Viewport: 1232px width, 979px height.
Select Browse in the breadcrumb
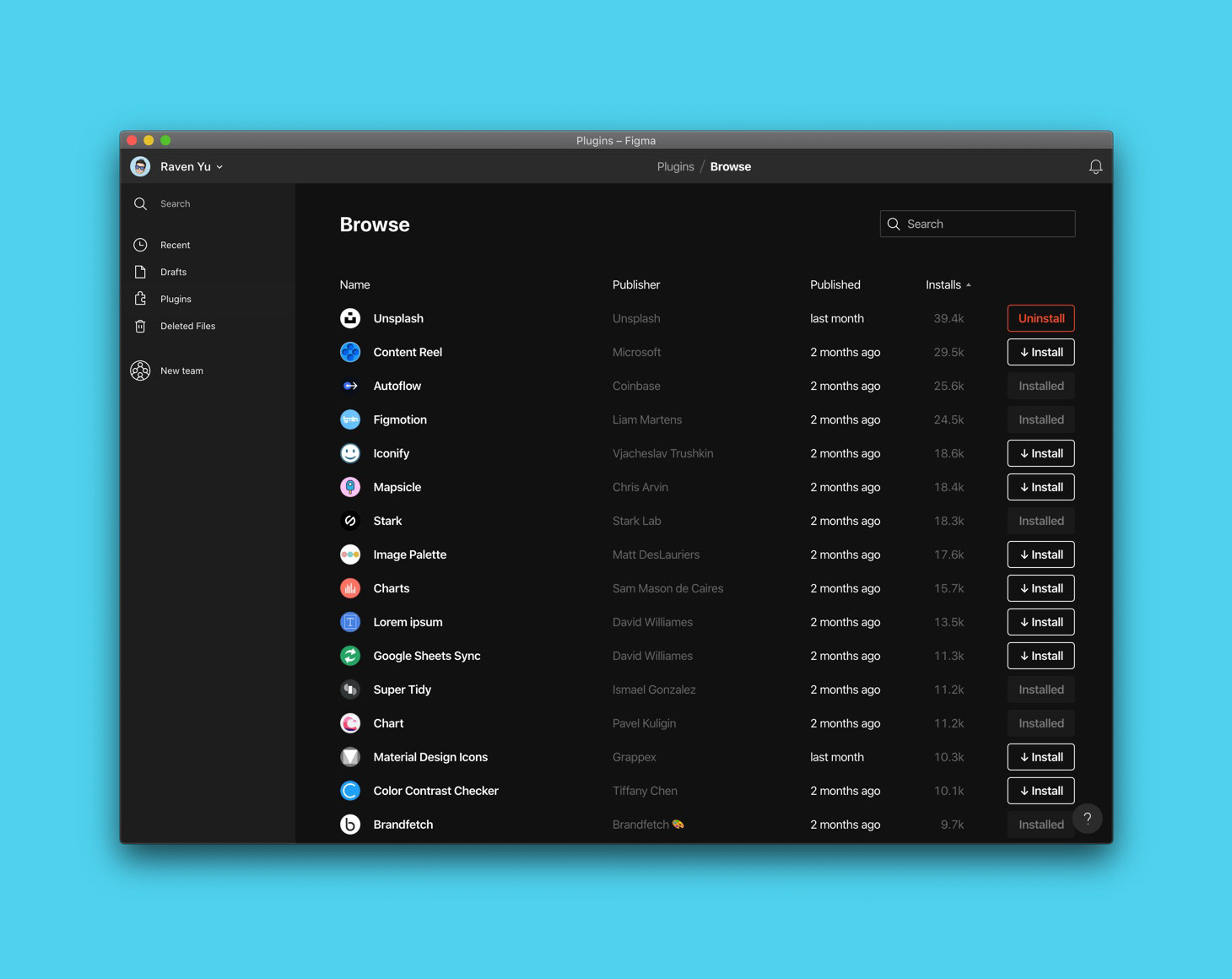click(731, 167)
